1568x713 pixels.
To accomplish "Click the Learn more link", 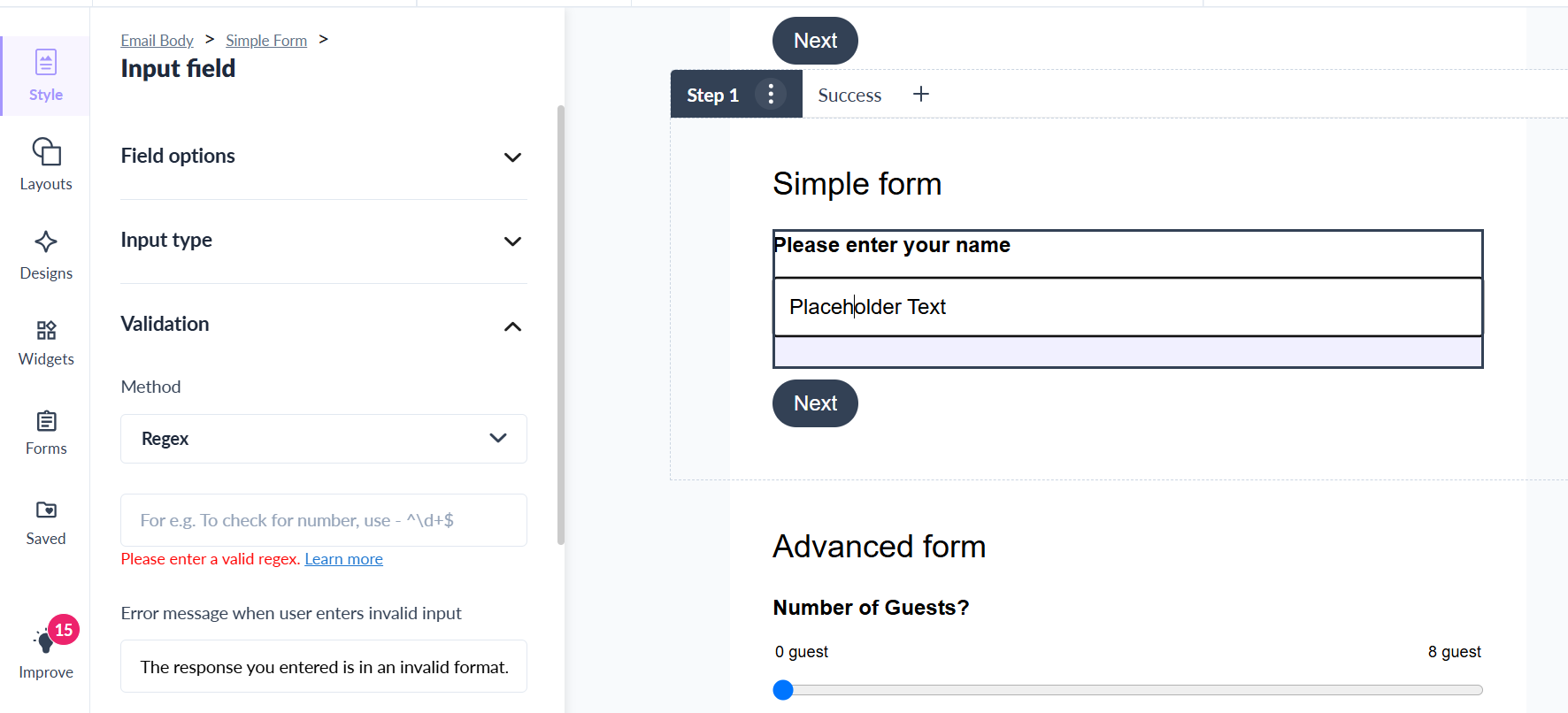I will (x=343, y=559).
